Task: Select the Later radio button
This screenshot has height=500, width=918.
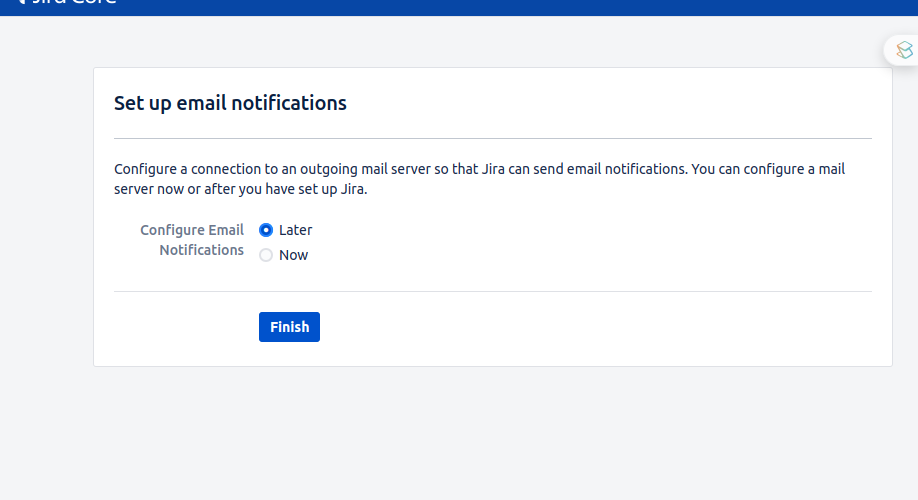Action: coord(266,230)
